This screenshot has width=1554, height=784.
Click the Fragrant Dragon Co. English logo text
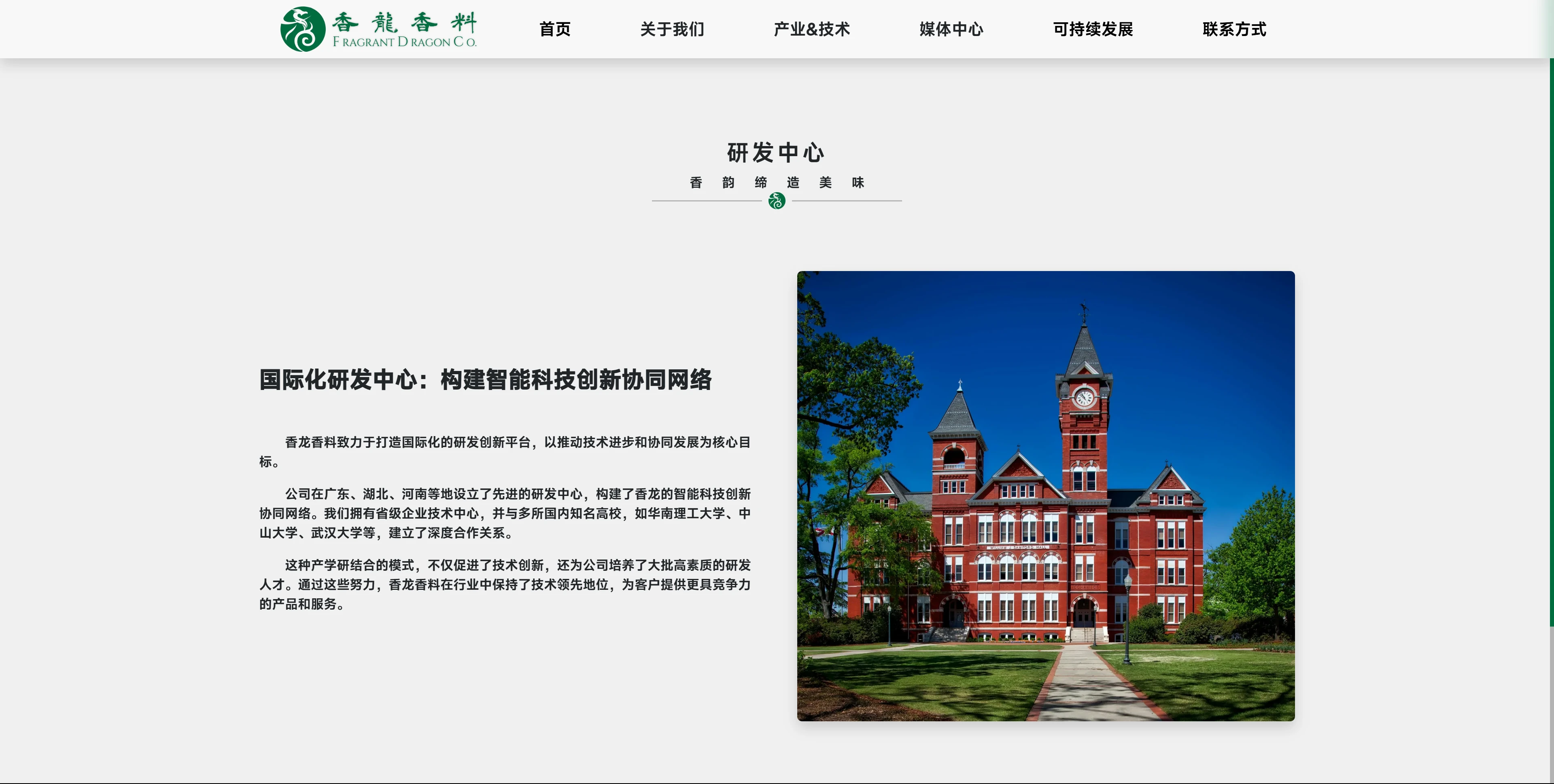coord(404,42)
